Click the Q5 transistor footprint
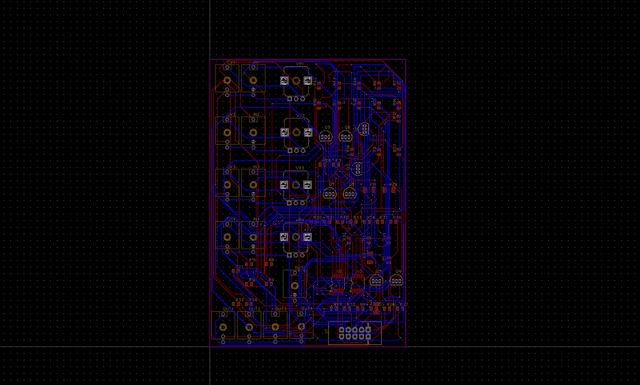This screenshot has width=640, height=385. click(325, 136)
